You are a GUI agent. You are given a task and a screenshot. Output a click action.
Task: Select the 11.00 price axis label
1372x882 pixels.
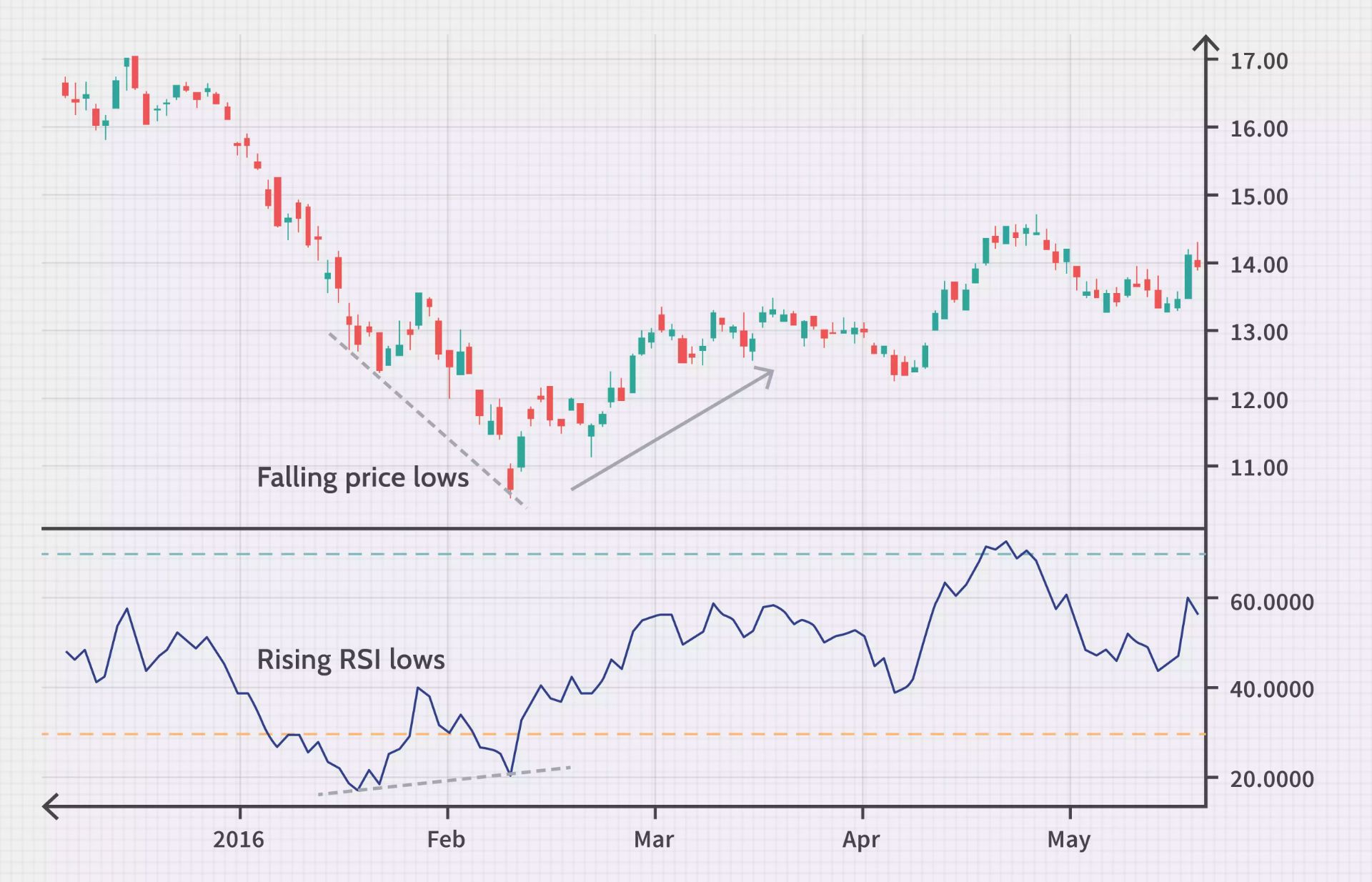1258,467
